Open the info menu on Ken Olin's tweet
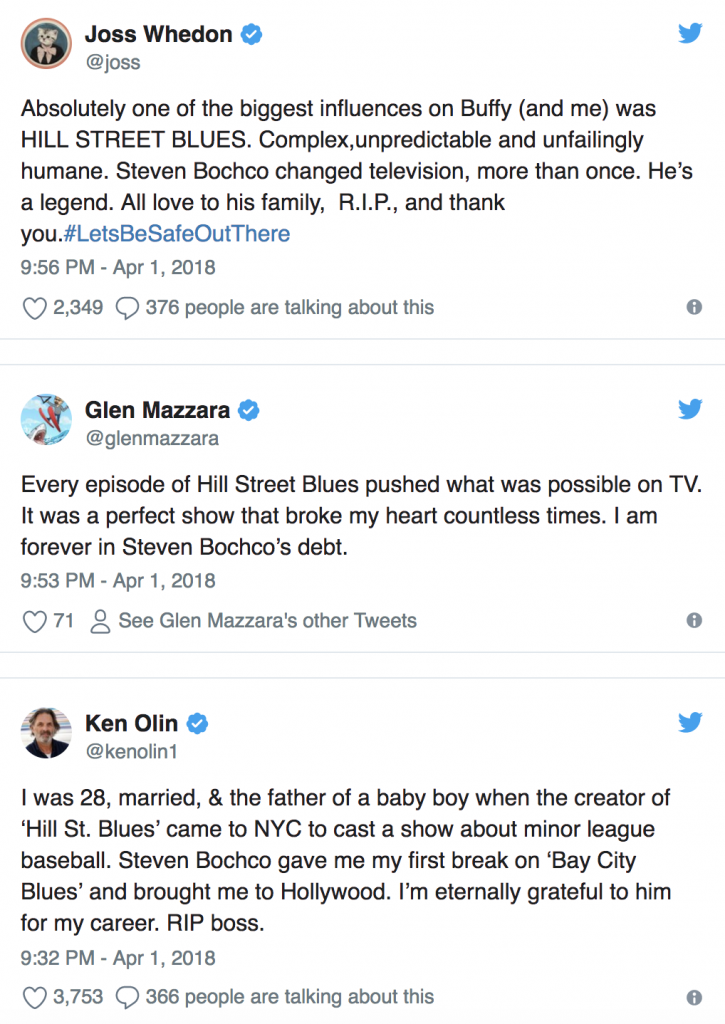725x1024 pixels. click(x=694, y=996)
